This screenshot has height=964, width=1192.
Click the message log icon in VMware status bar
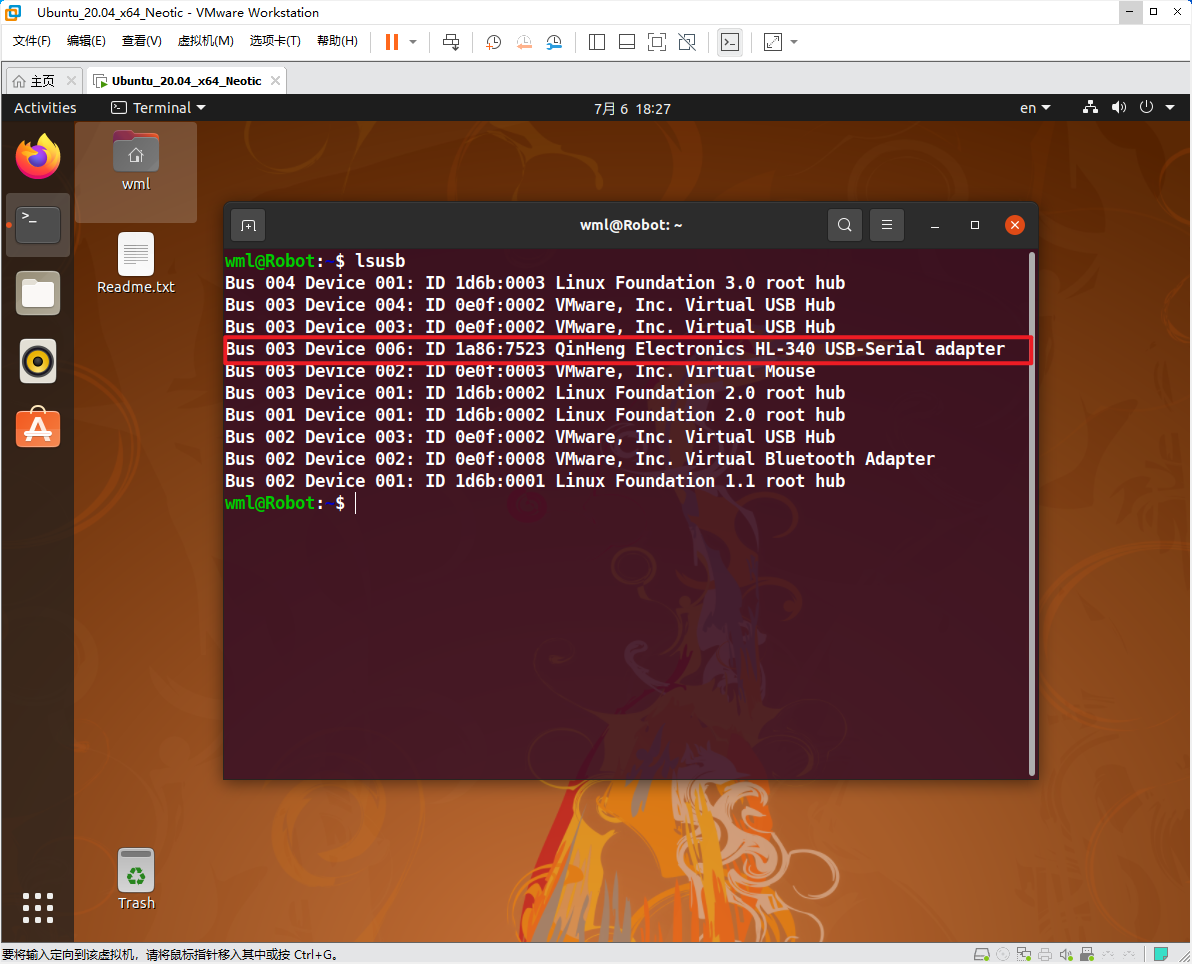[x=1161, y=954]
